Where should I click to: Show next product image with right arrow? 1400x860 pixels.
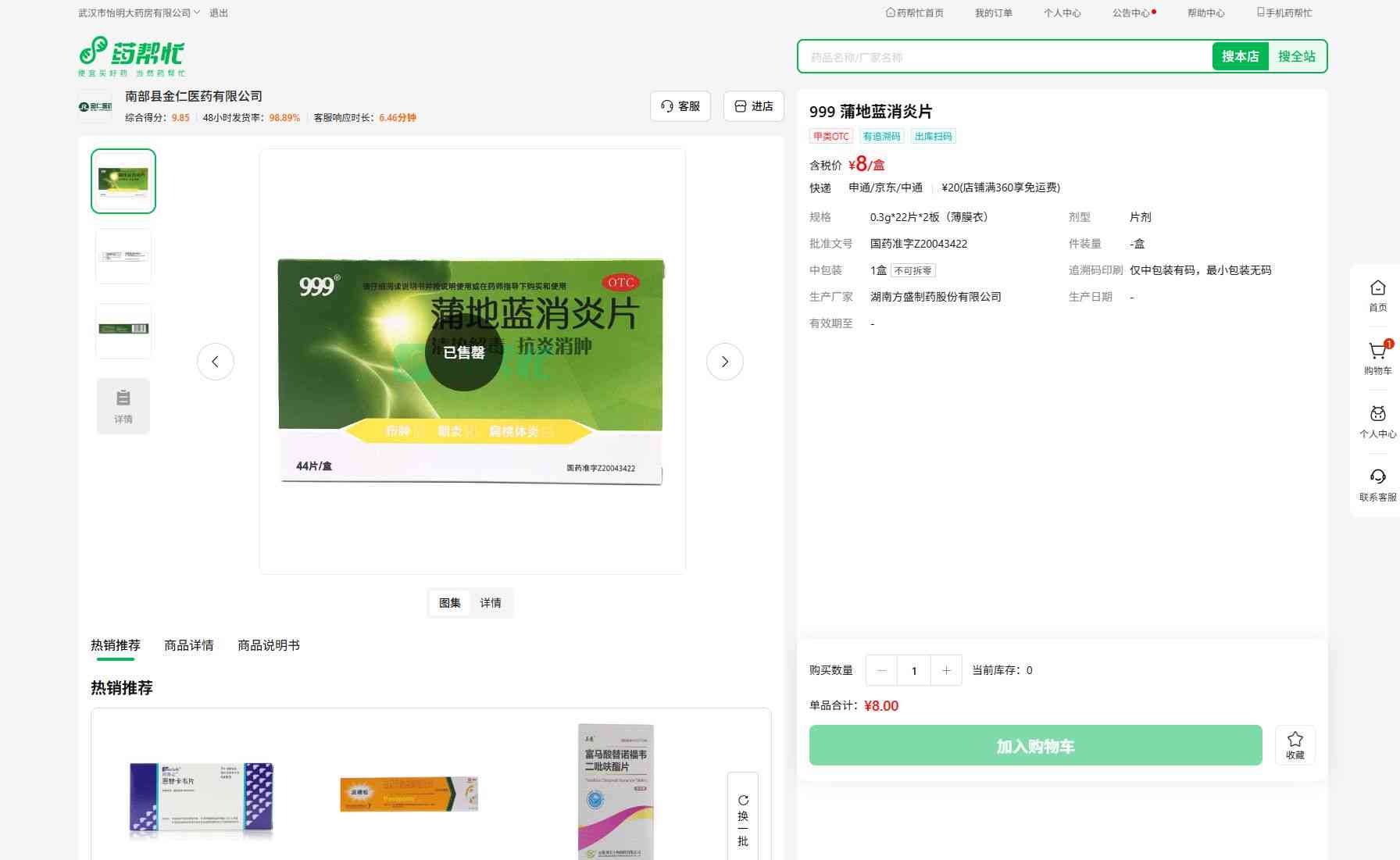coord(724,362)
